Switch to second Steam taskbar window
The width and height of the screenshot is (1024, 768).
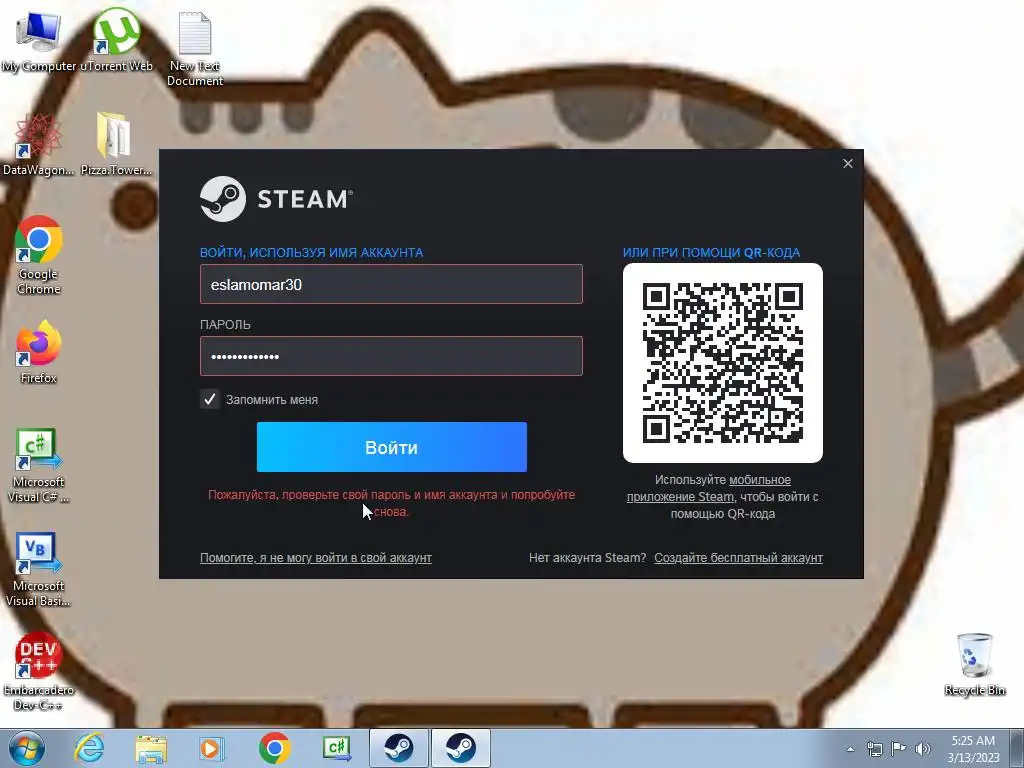(x=461, y=748)
